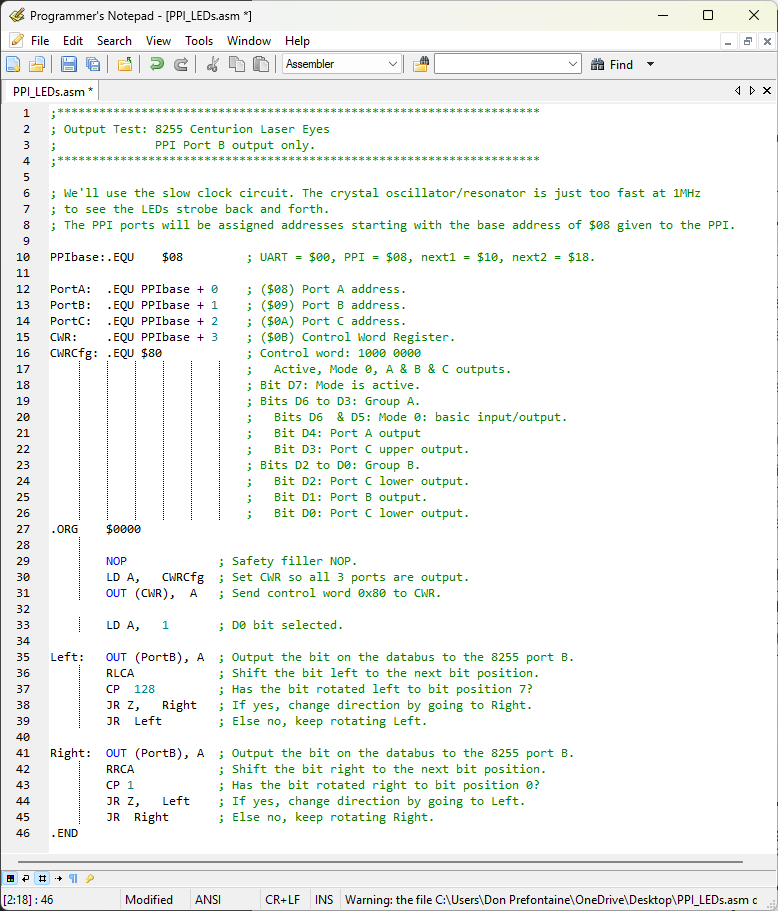Open the Find button options arrow
The width and height of the screenshot is (778, 911).
coord(650,64)
